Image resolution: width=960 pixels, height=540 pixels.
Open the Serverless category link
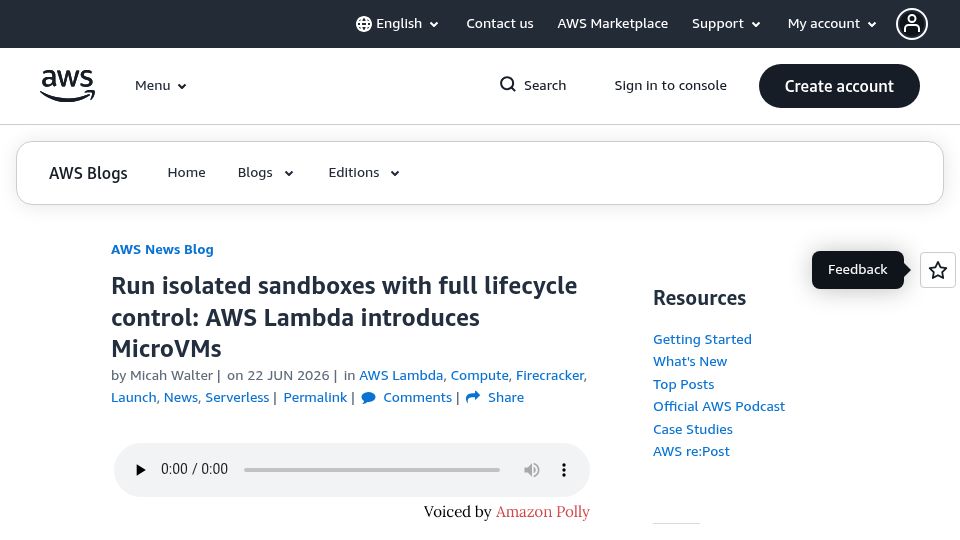click(x=237, y=398)
